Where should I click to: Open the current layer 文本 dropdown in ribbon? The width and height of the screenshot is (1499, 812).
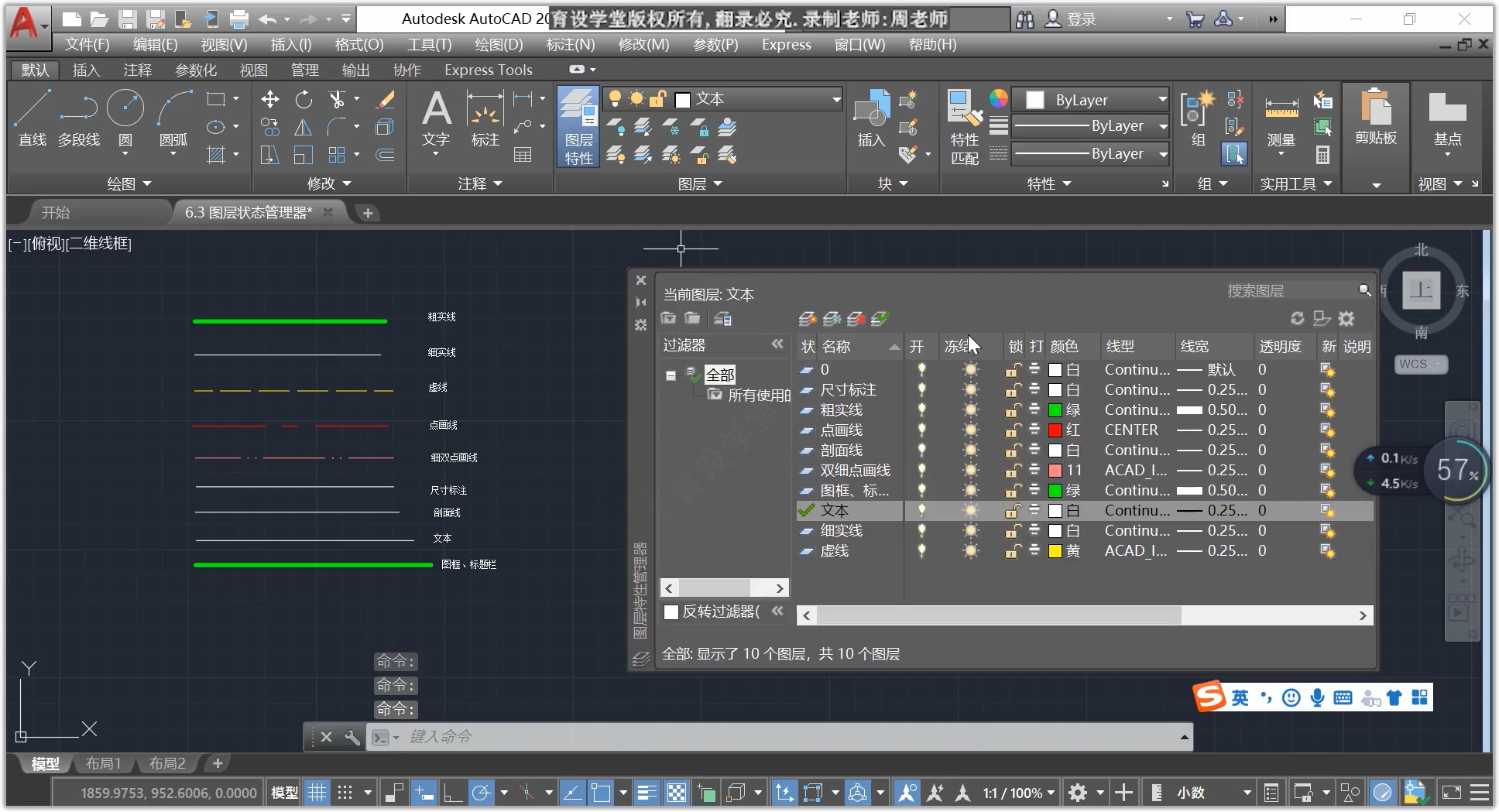pyautogui.click(x=836, y=99)
